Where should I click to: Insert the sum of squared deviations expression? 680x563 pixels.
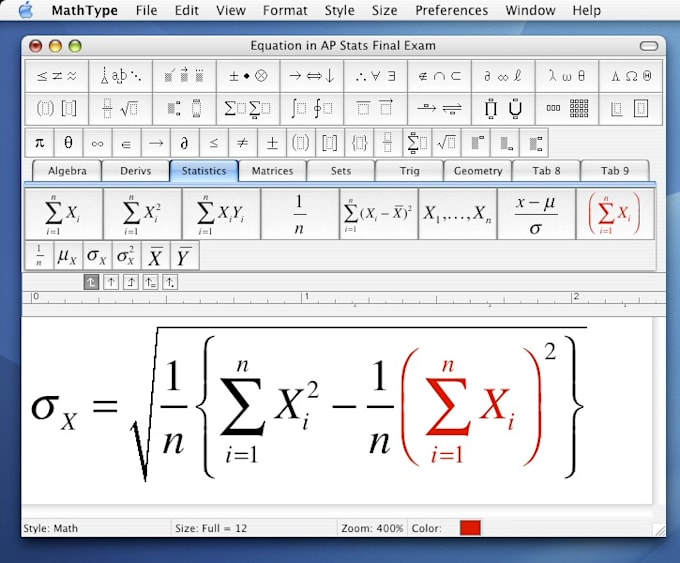[379, 214]
